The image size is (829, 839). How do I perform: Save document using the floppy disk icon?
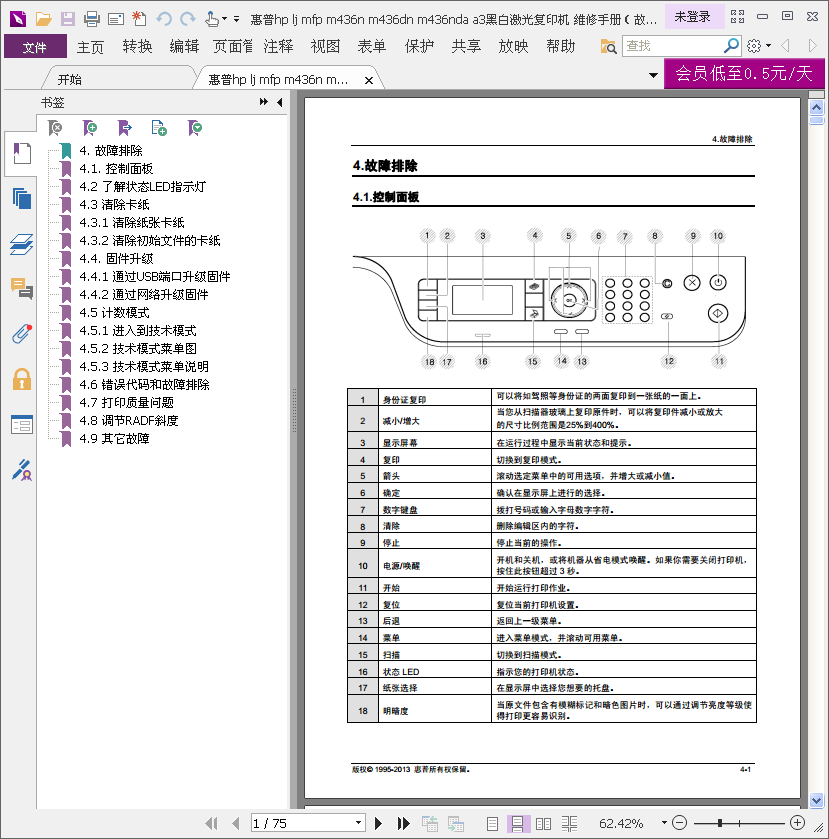pos(67,19)
